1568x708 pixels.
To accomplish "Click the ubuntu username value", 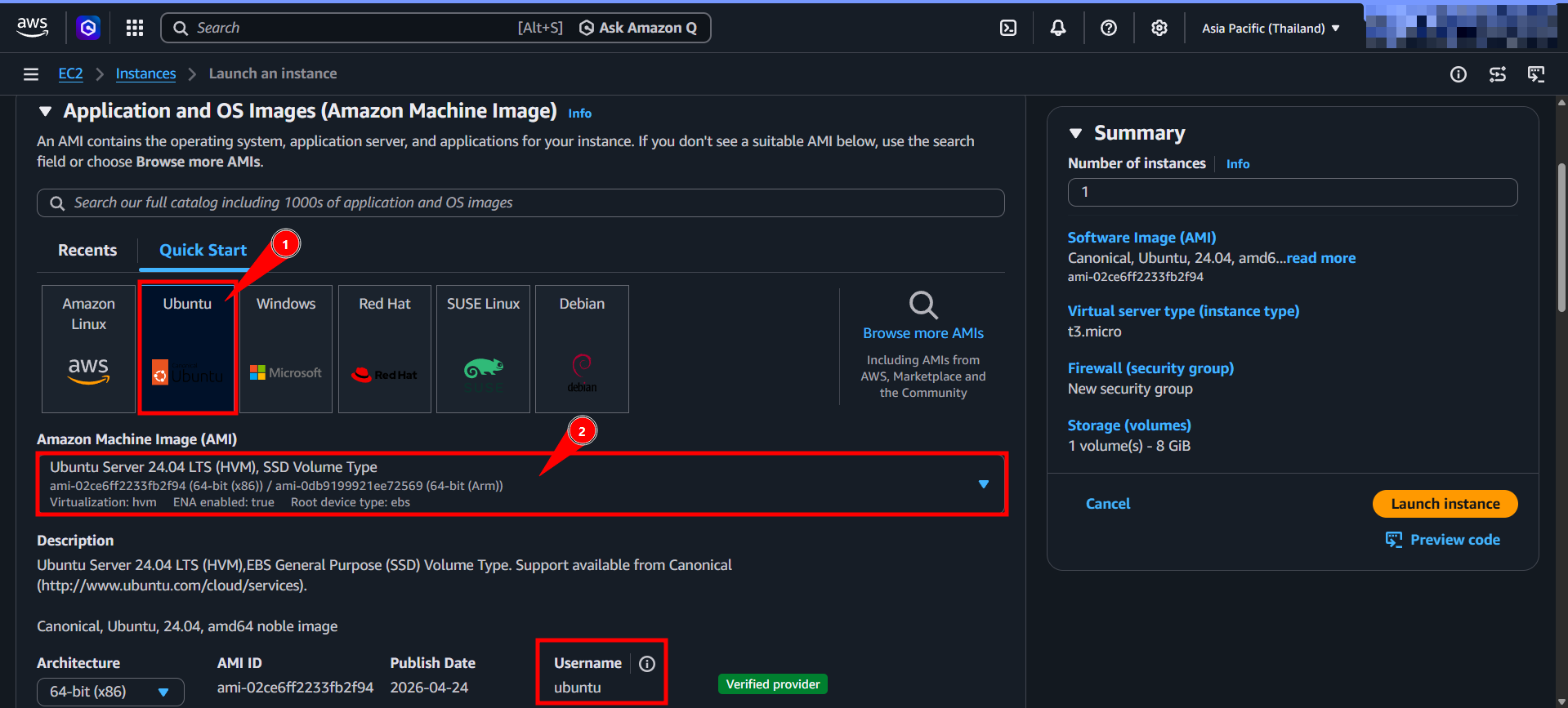I will pos(577,688).
